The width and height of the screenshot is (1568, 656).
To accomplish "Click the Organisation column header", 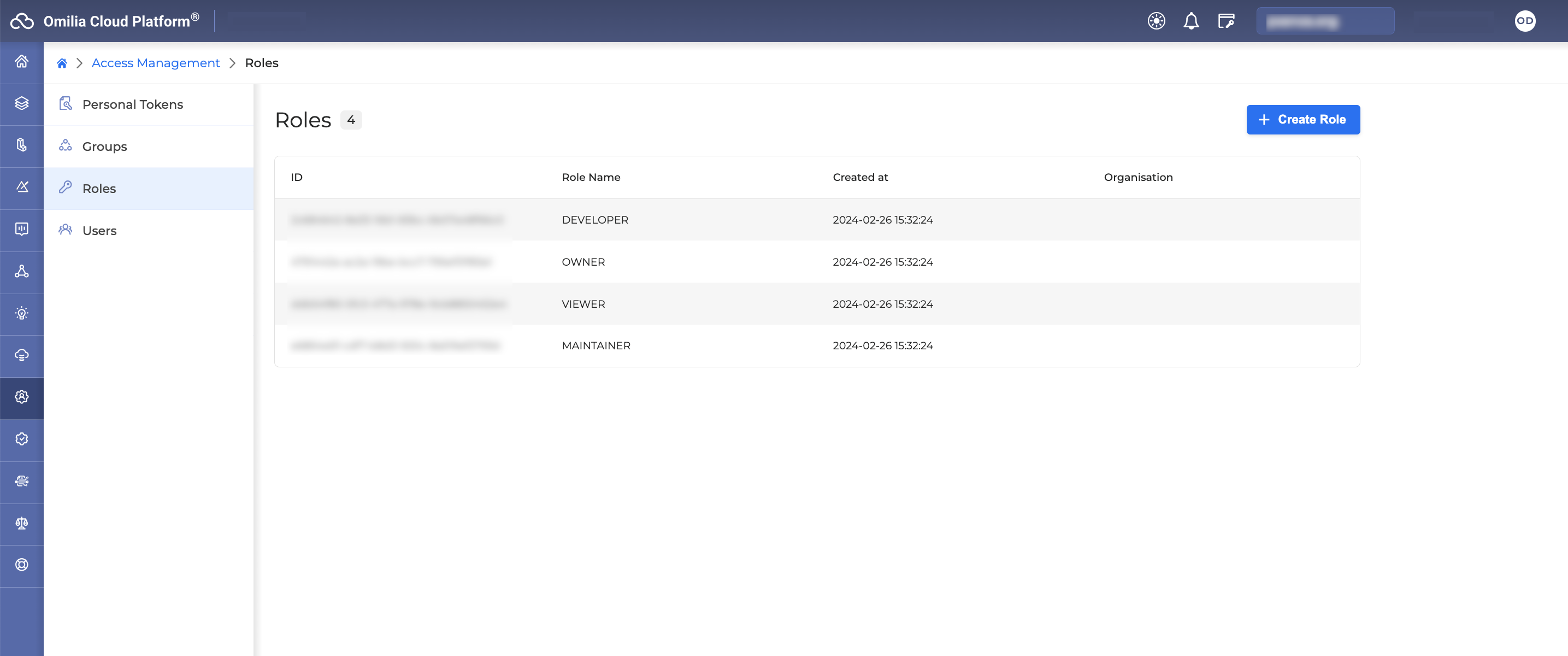I will click(1137, 177).
